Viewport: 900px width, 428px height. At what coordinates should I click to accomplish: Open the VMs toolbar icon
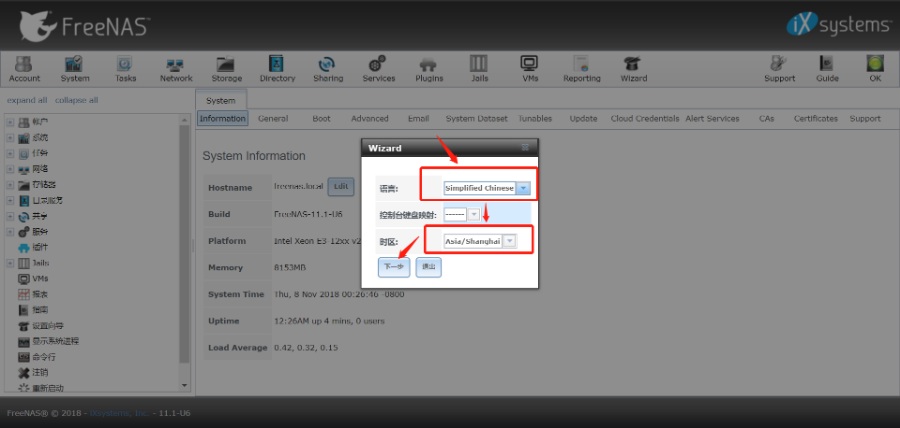click(529, 68)
